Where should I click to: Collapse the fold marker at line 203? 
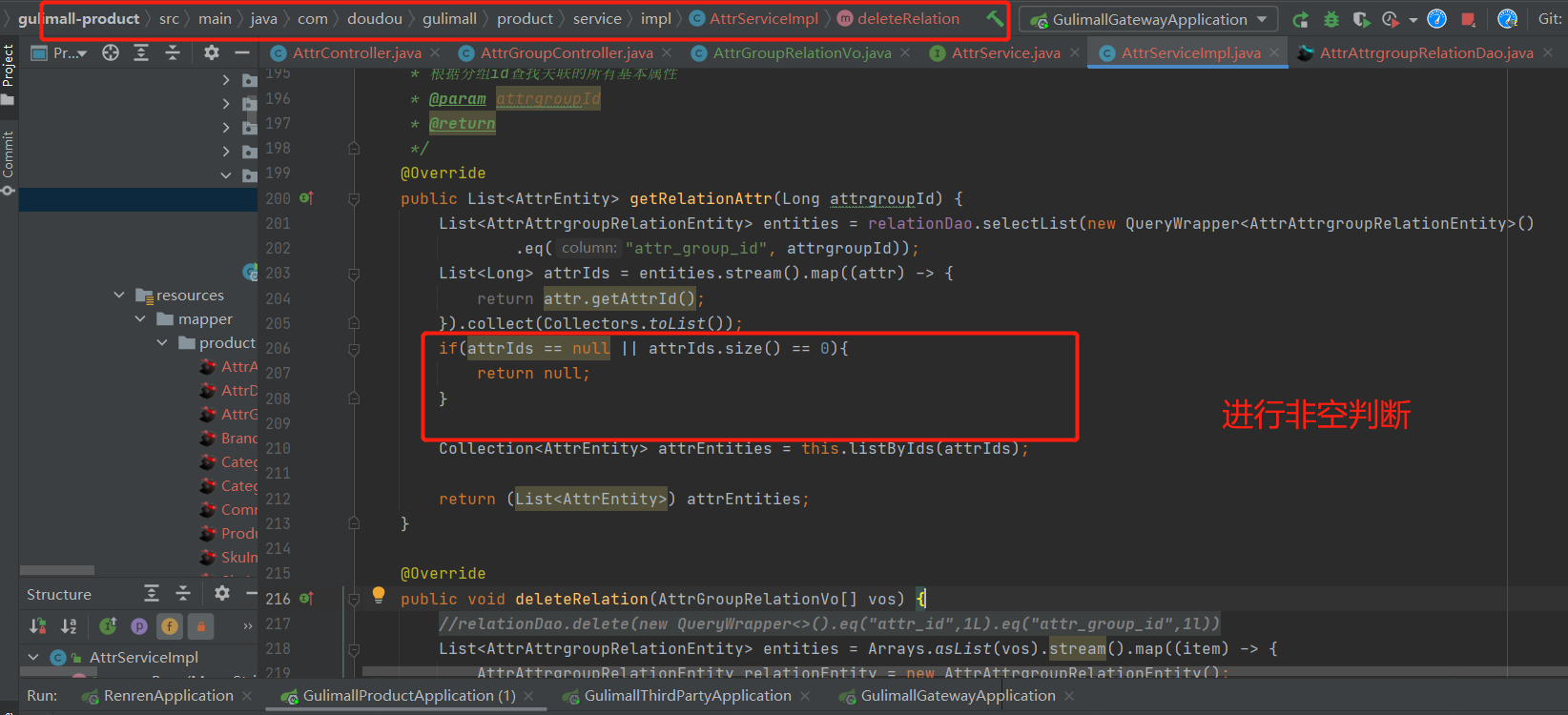click(354, 274)
